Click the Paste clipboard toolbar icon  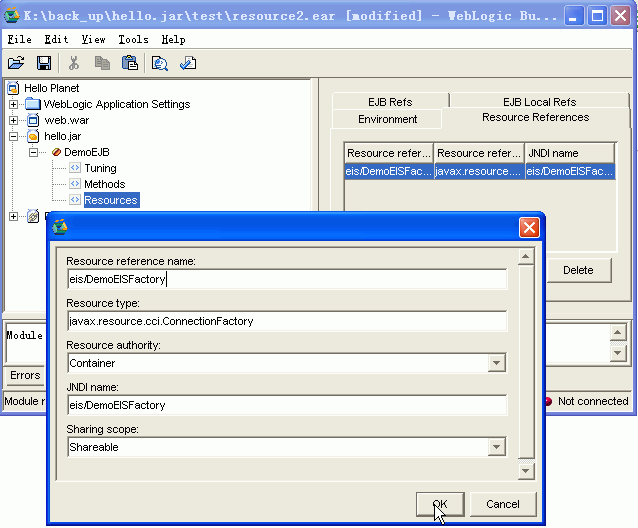pos(130,63)
